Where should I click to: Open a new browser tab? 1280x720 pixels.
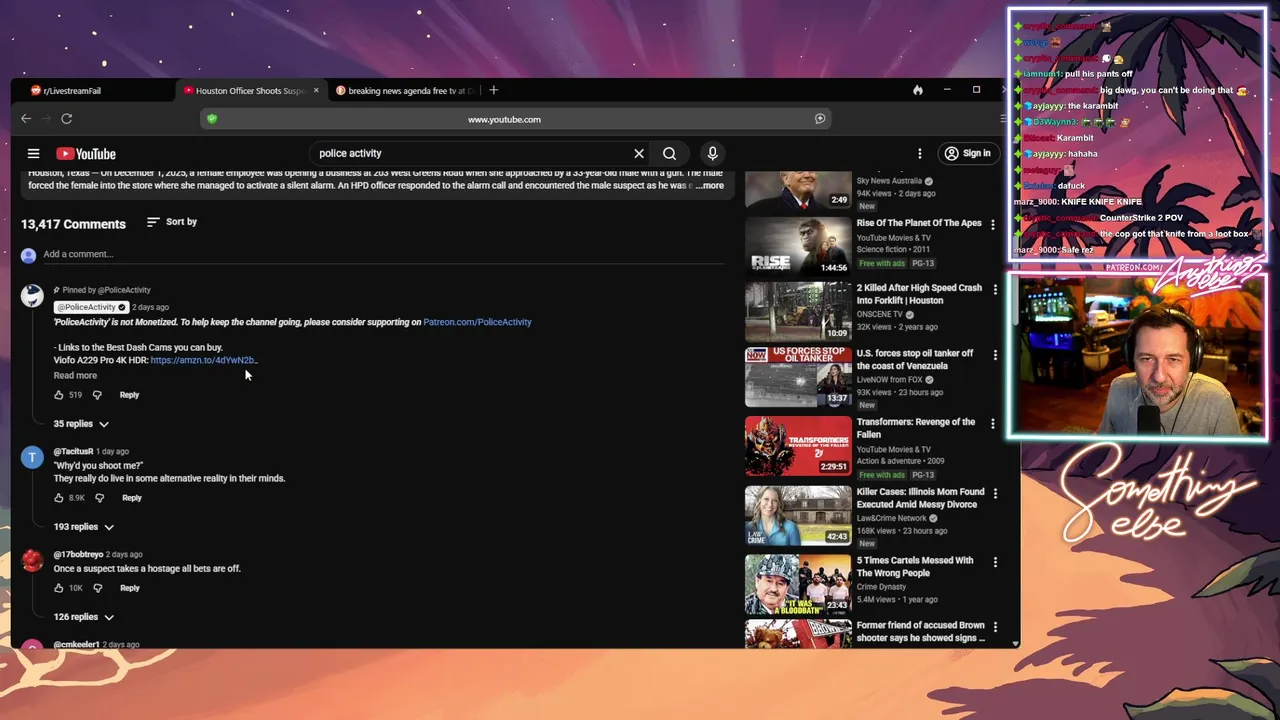tap(493, 90)
